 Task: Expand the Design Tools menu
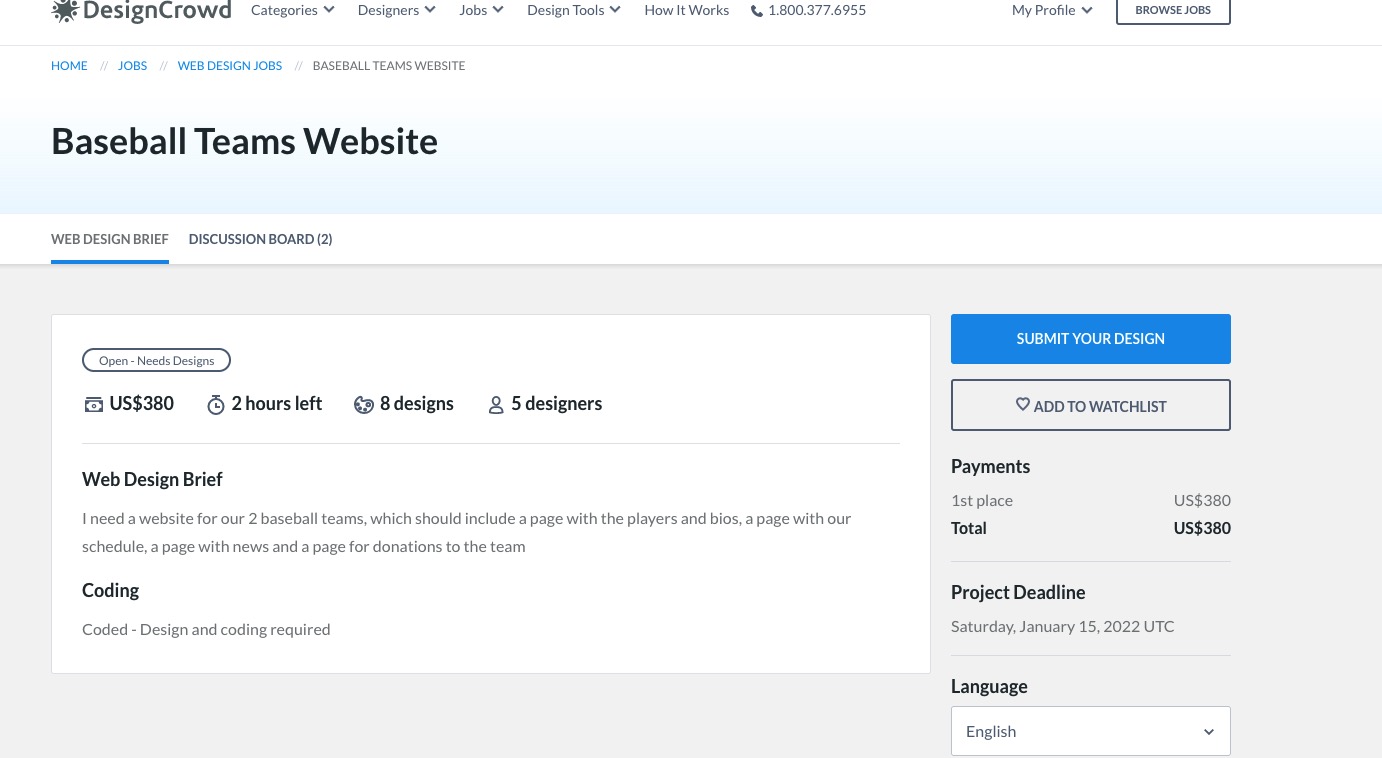click(x=574, y=10)
